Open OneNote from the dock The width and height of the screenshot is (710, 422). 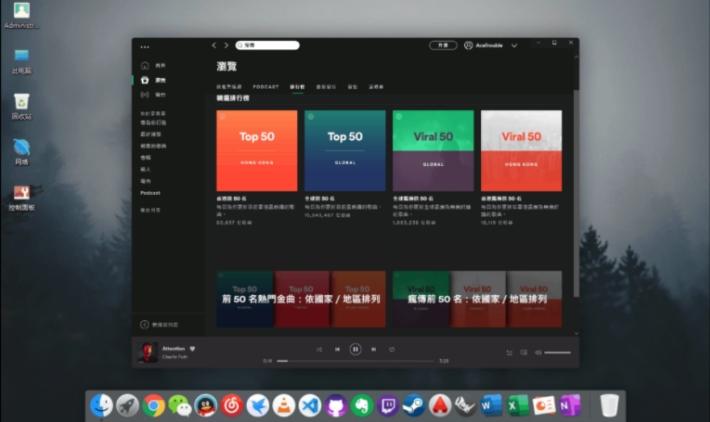tap(570, 405)
